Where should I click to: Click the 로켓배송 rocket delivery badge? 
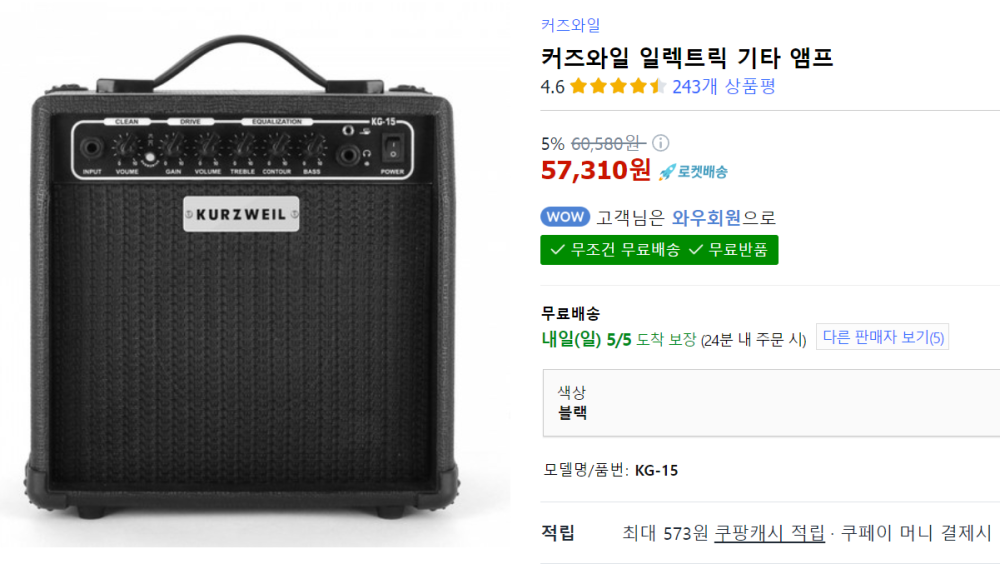point(693,172)
